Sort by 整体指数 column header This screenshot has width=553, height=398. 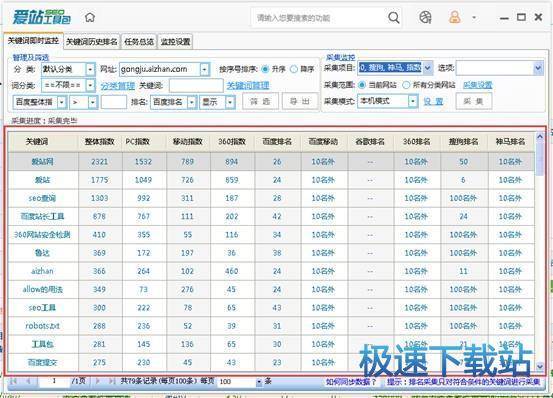pos(99,142)
